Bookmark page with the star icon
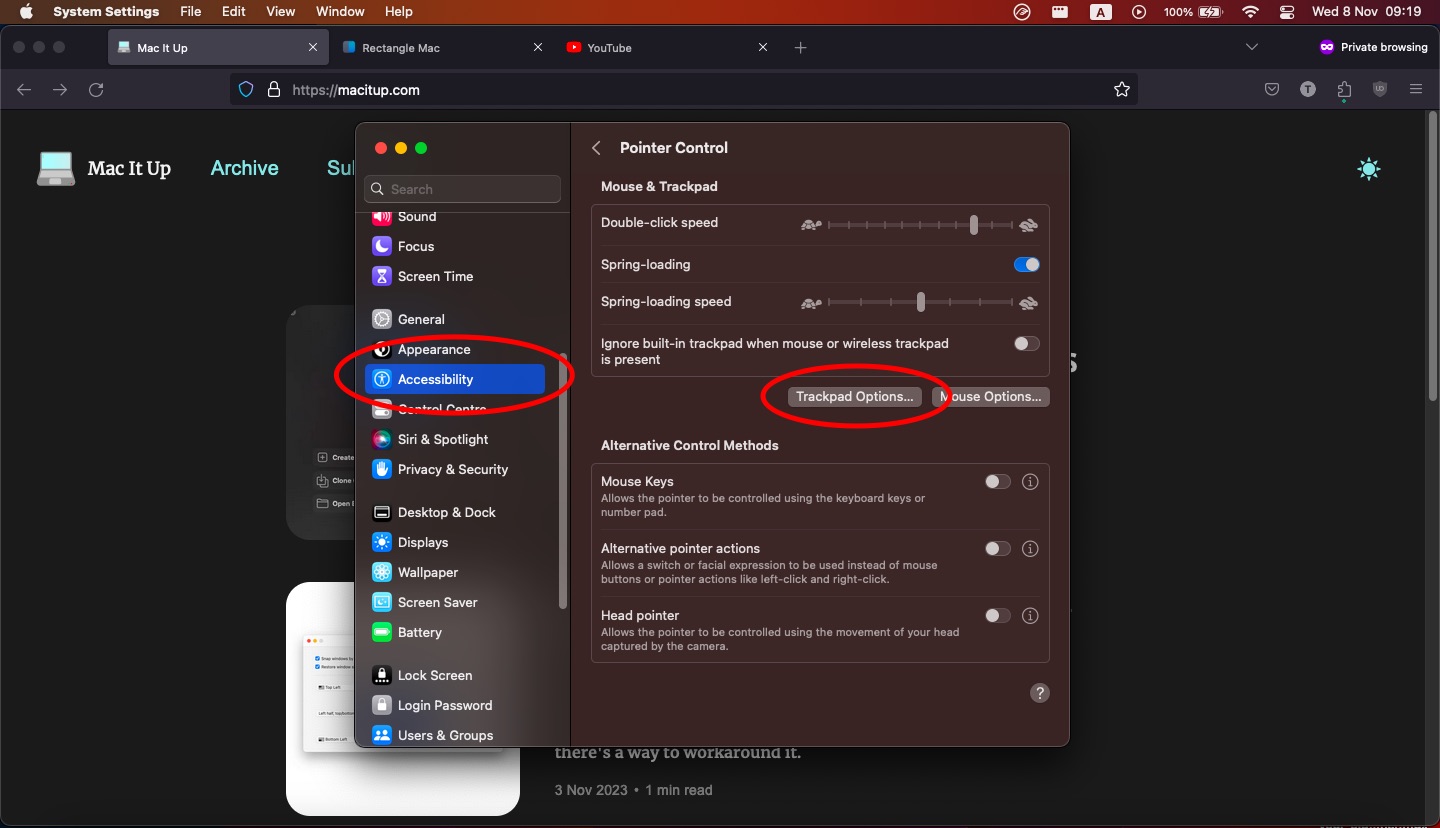1440x828 pixels. click(1122, 90)
